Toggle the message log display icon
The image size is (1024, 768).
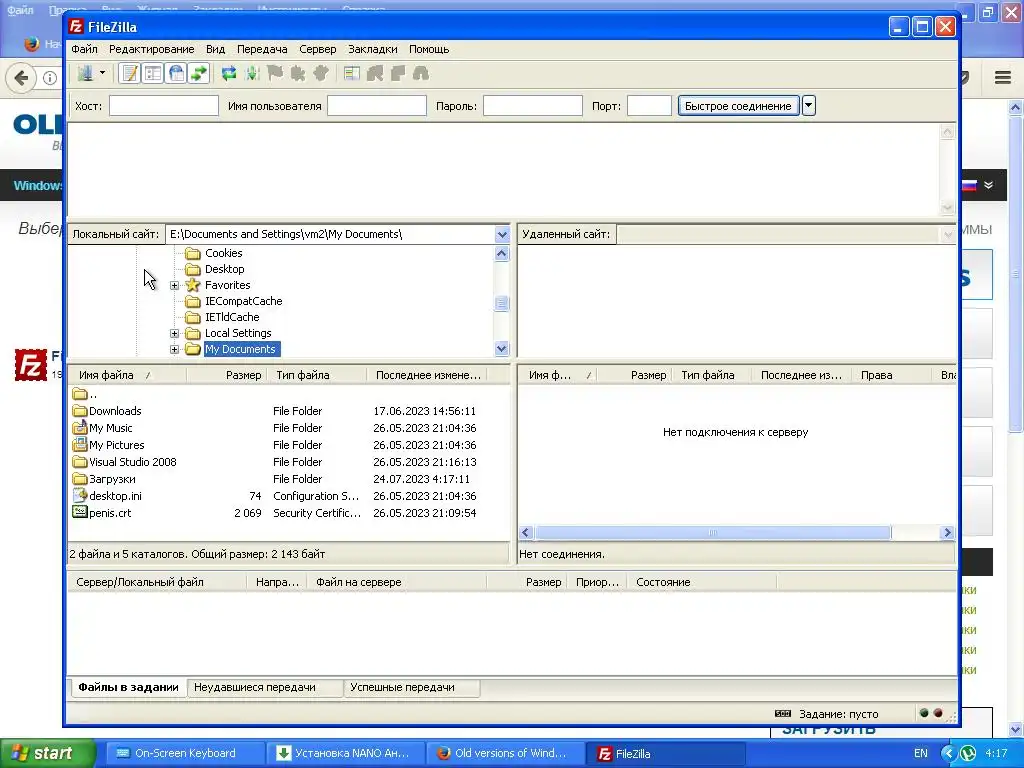(129, 73)
